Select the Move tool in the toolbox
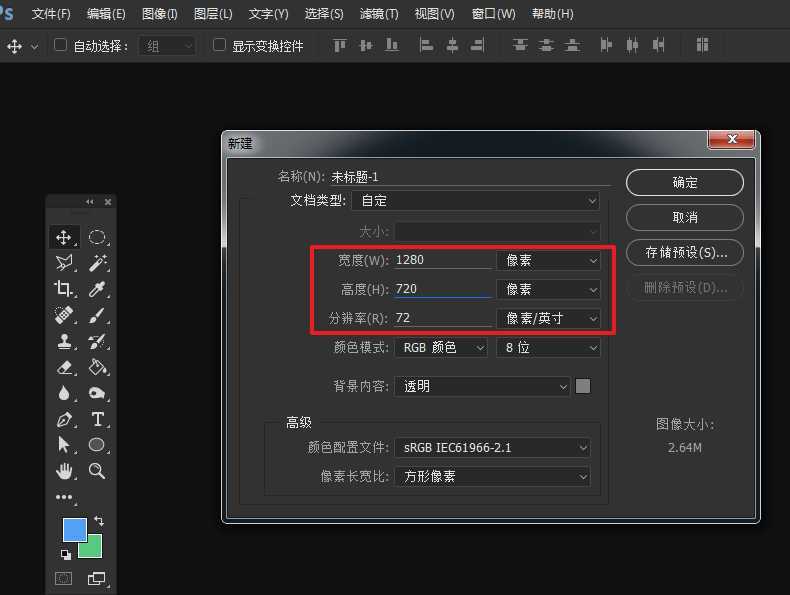 coord(64,237)
